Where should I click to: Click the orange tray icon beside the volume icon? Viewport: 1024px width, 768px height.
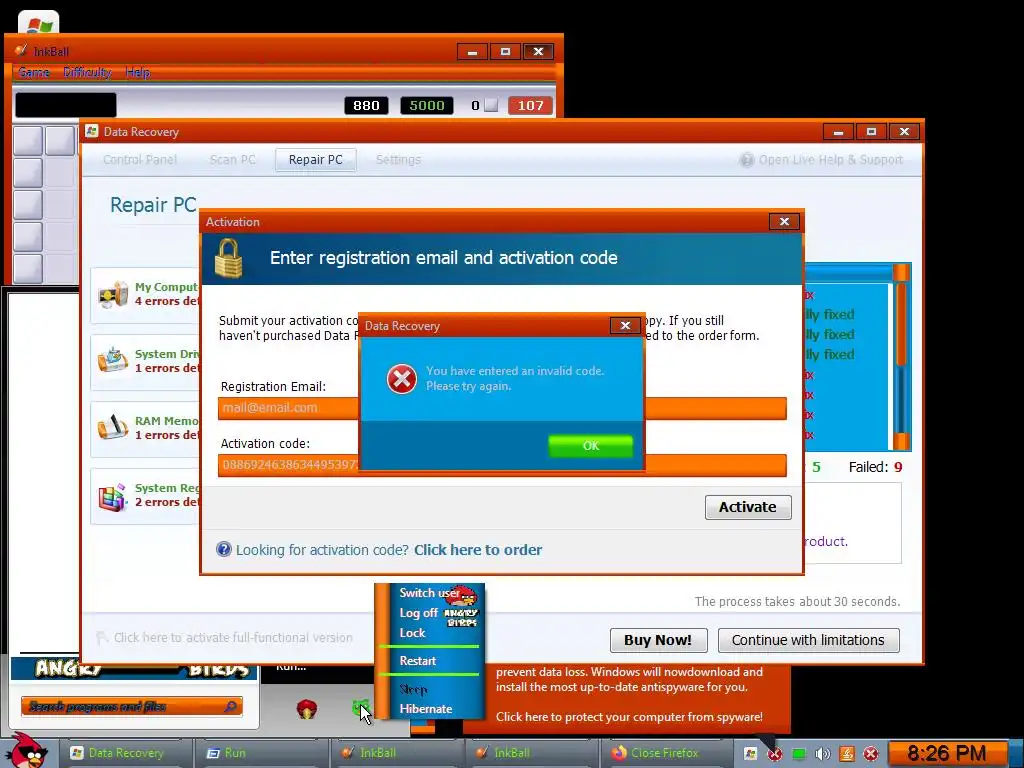[x=847, y=754]
